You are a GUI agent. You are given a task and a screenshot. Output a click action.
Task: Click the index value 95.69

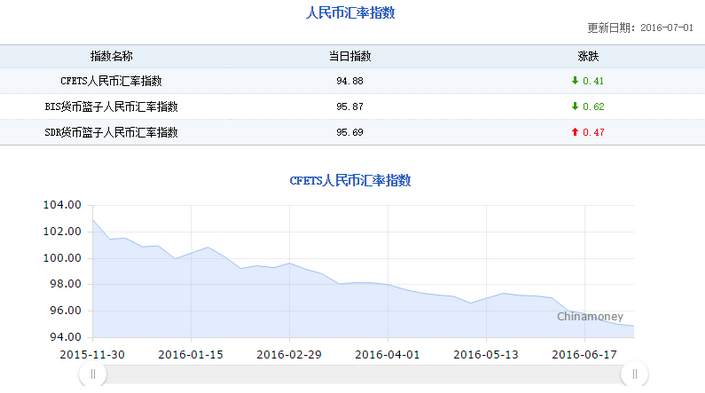click(x=350, y=132)
